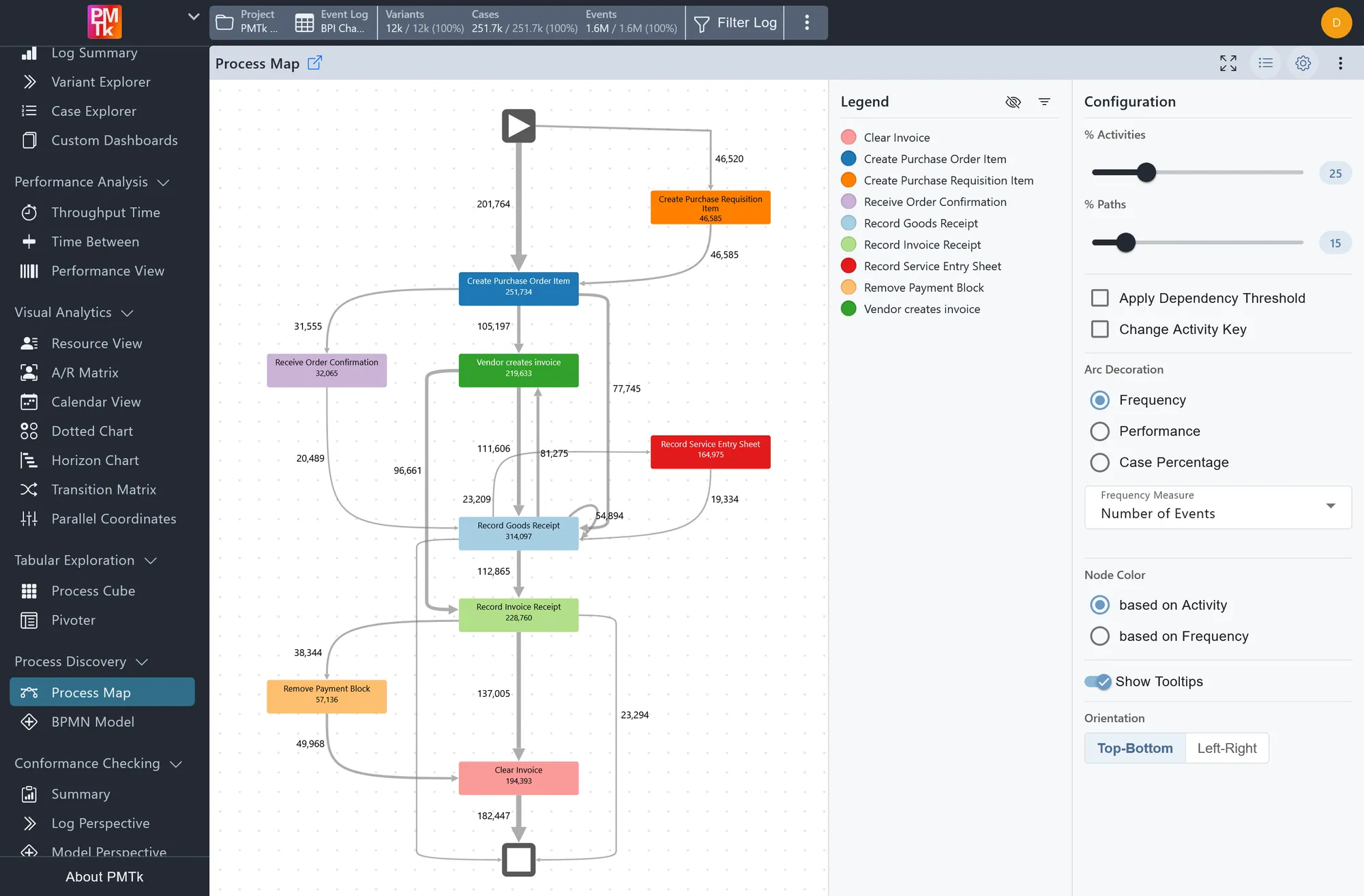
Task: Collapse Conformance Checking section
Action: coord(98,764)
